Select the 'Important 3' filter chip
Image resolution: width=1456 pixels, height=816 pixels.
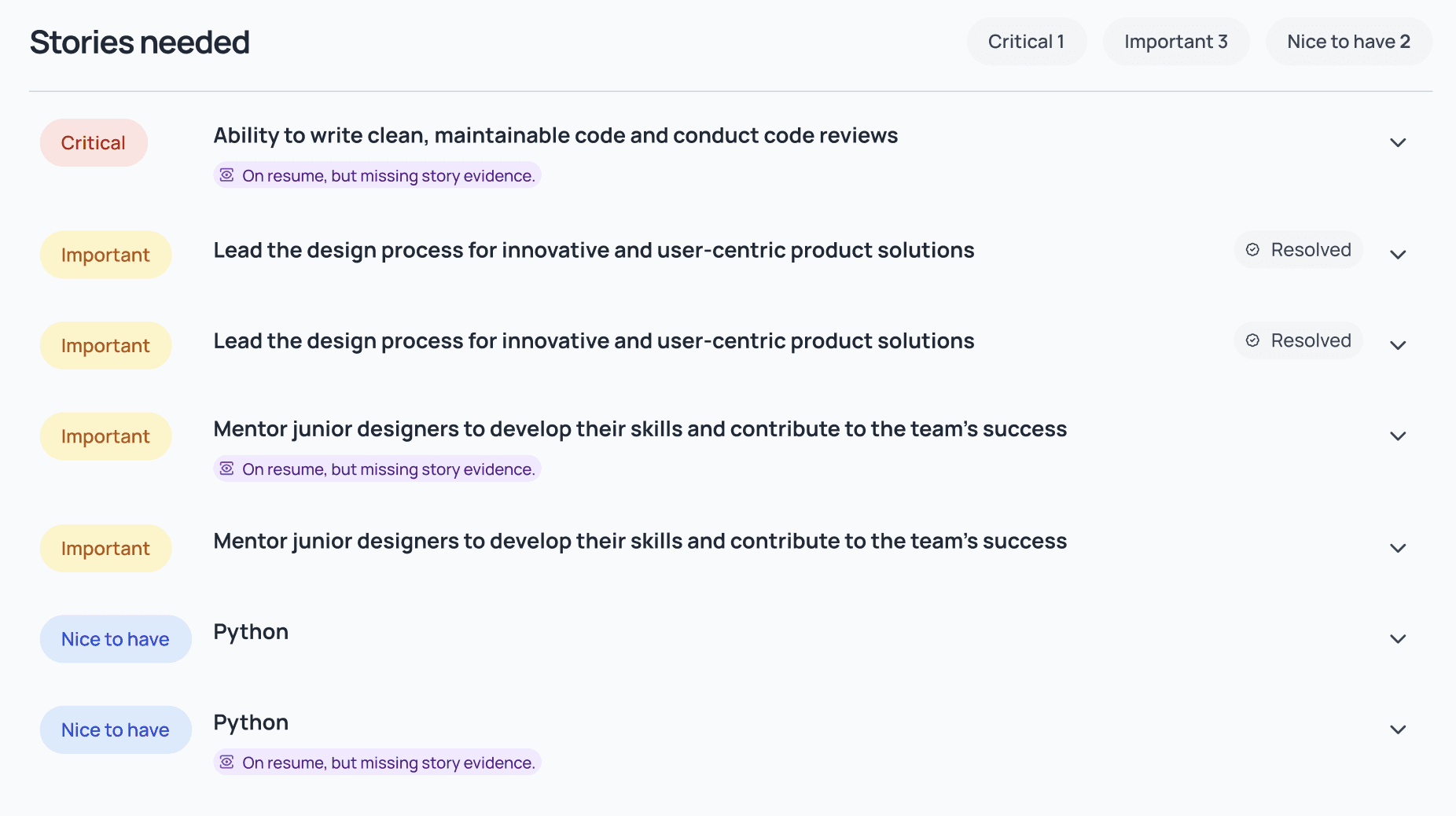[x=1175, y=42]
